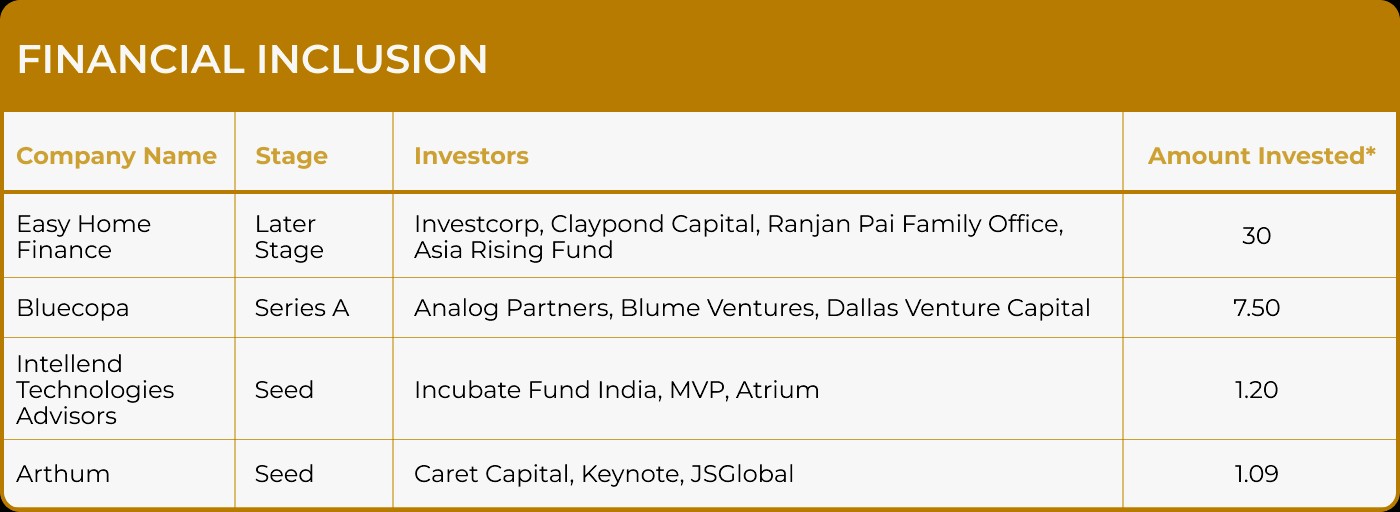Click the Easy Home Finance company cell
This screenshot has height=512, width=1400.
[84, 236]
